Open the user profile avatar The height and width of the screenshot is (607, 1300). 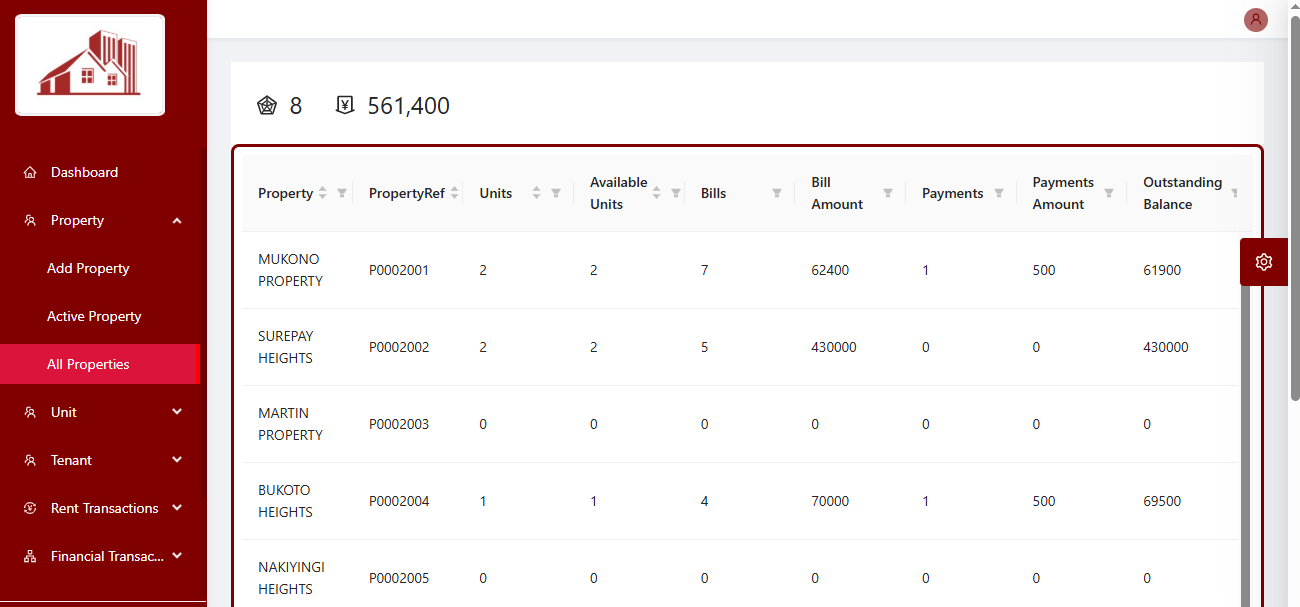pos(1255,19)
